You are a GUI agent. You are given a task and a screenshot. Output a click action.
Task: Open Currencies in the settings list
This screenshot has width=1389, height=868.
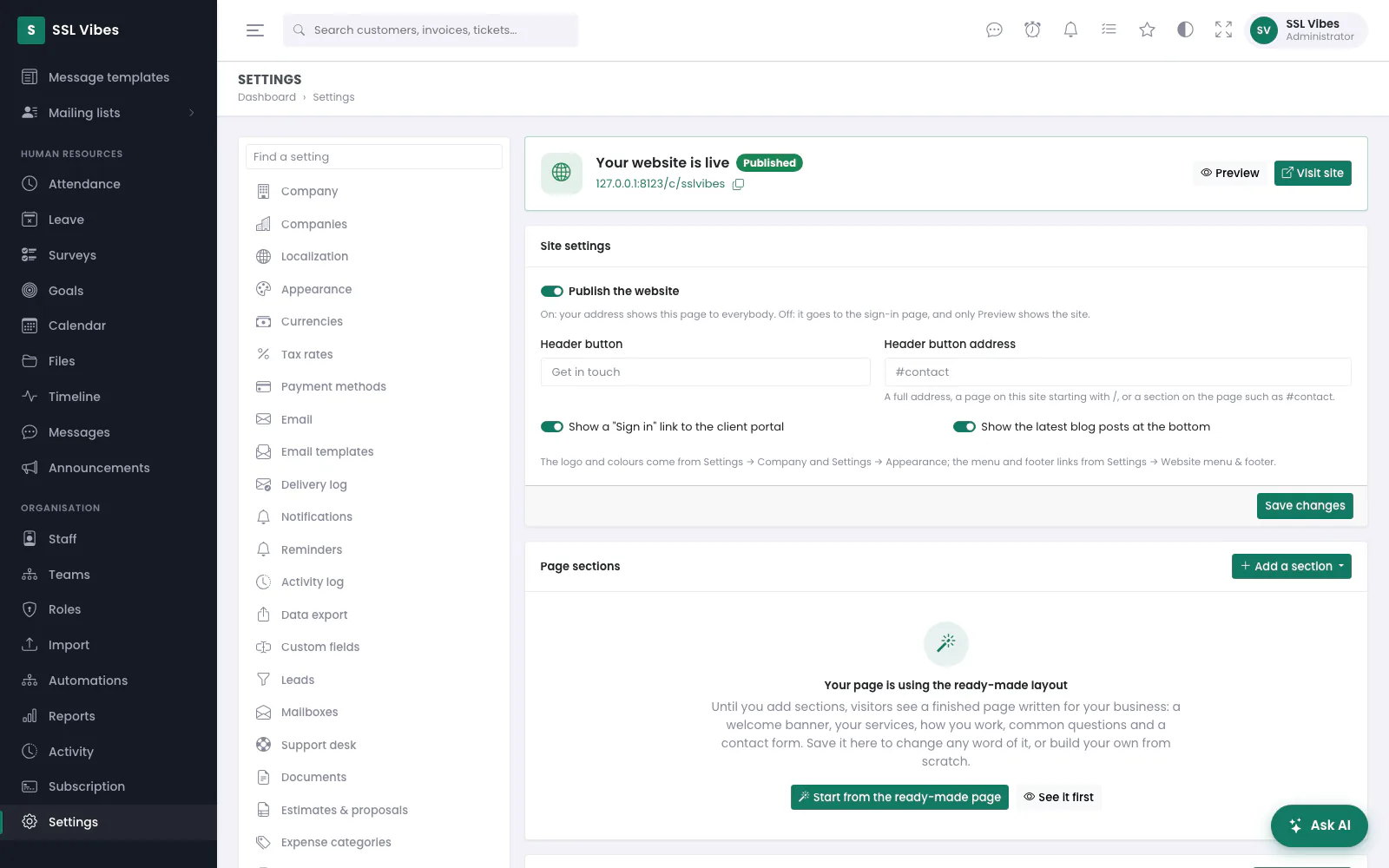point(374,322)
